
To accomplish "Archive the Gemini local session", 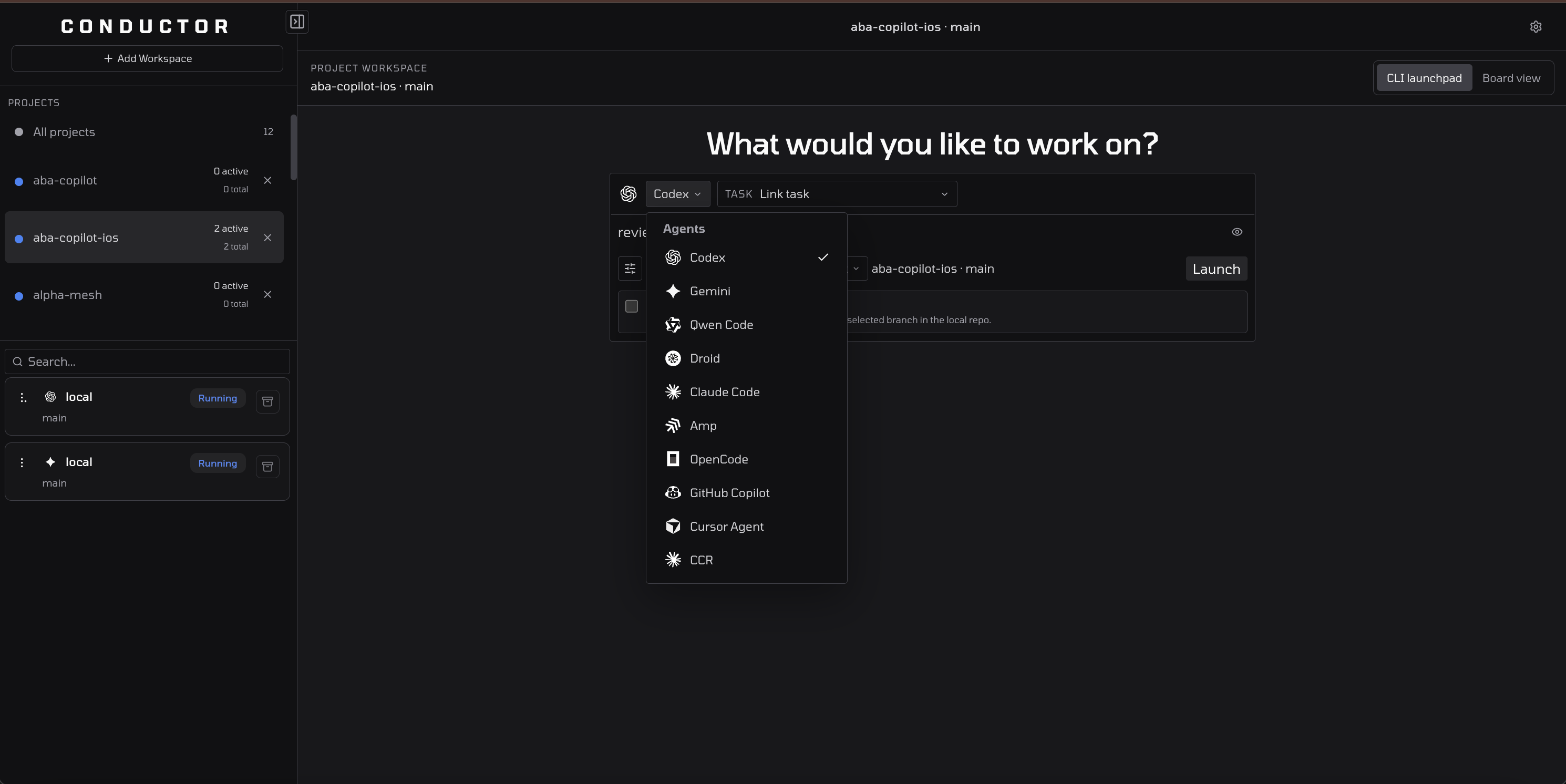I will (x=267, y=466).
